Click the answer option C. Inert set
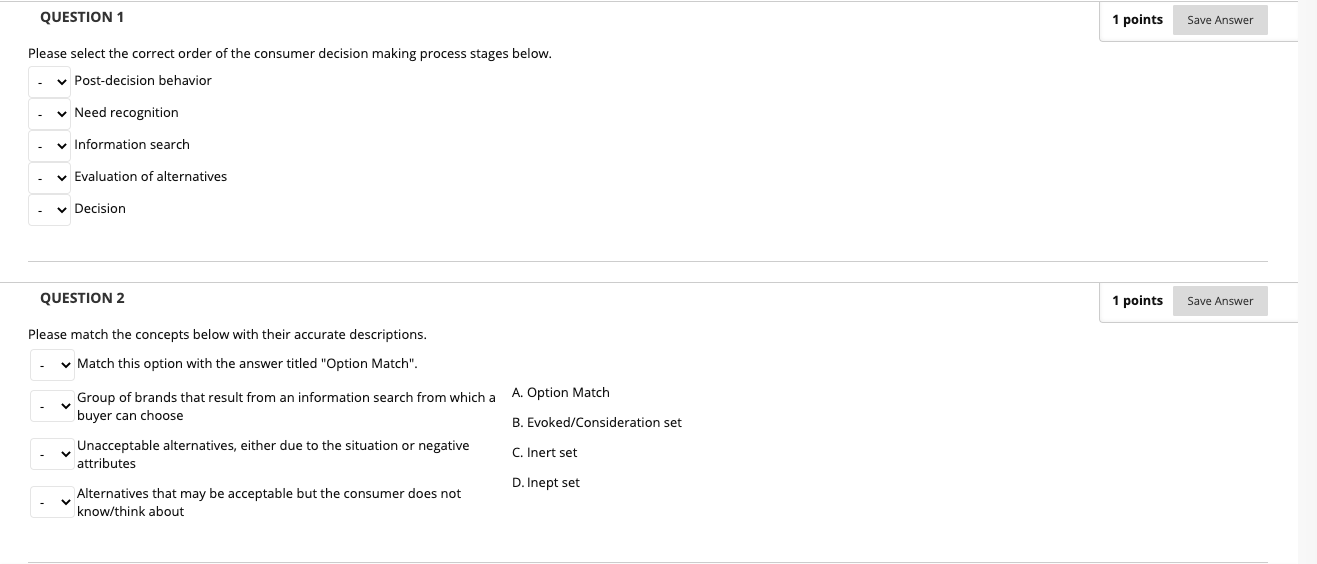Viewport: 1317px width, 564px height. pos(544,453)
